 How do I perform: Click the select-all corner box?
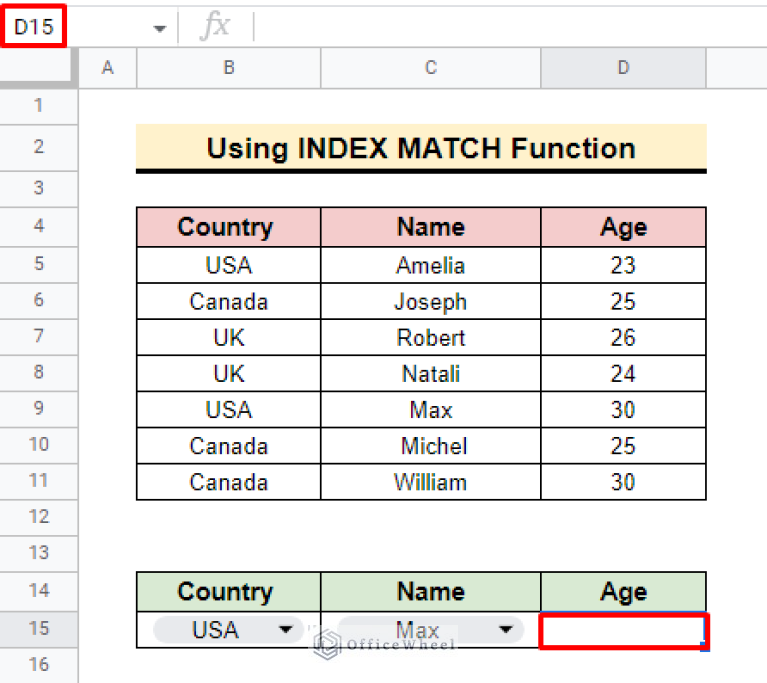[39, 68]
